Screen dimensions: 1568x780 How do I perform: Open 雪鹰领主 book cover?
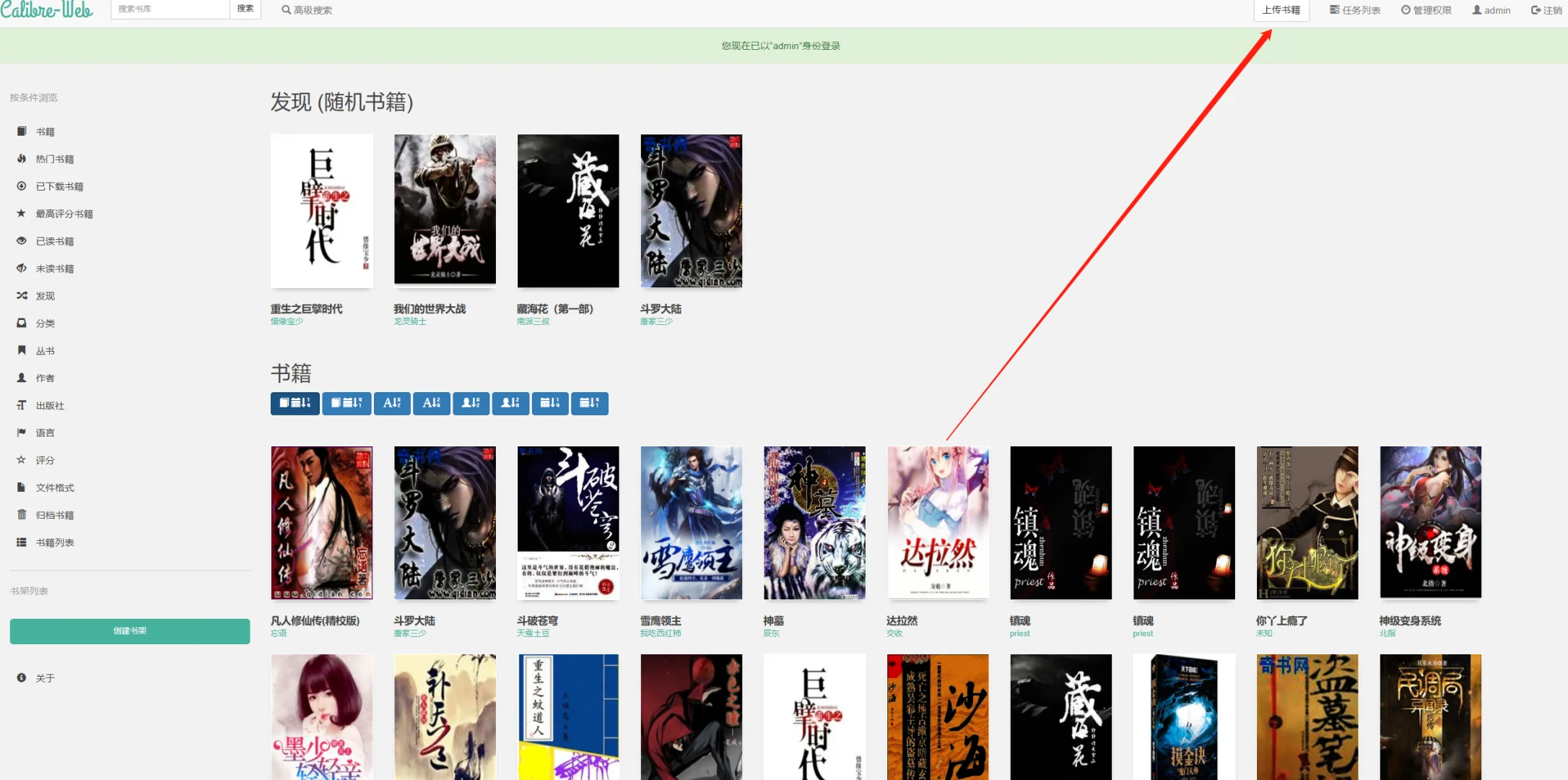click(x=692, y=523)
